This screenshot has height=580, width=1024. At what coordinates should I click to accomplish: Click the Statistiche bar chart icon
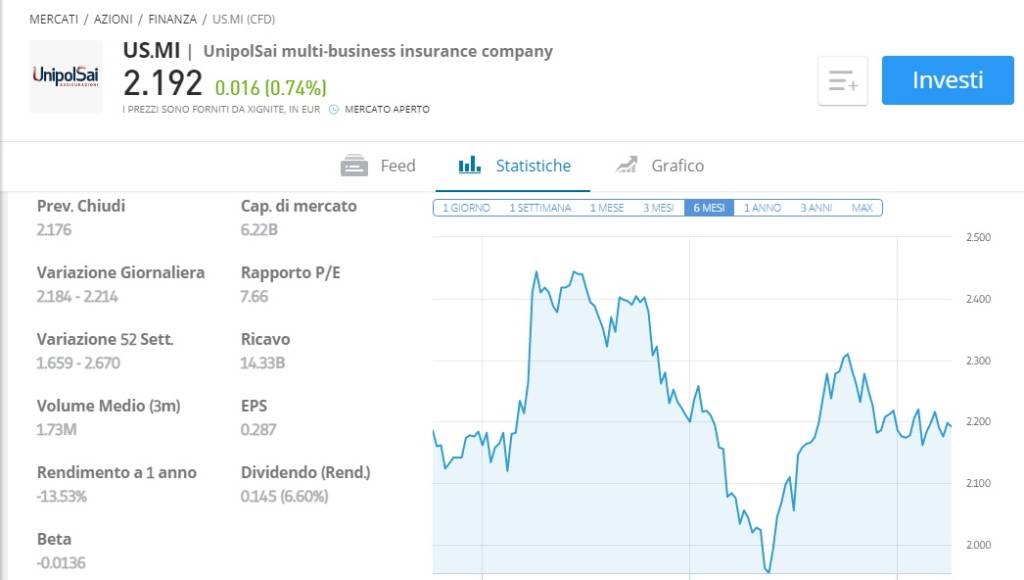pyautogui.click(x=470, y=165)
